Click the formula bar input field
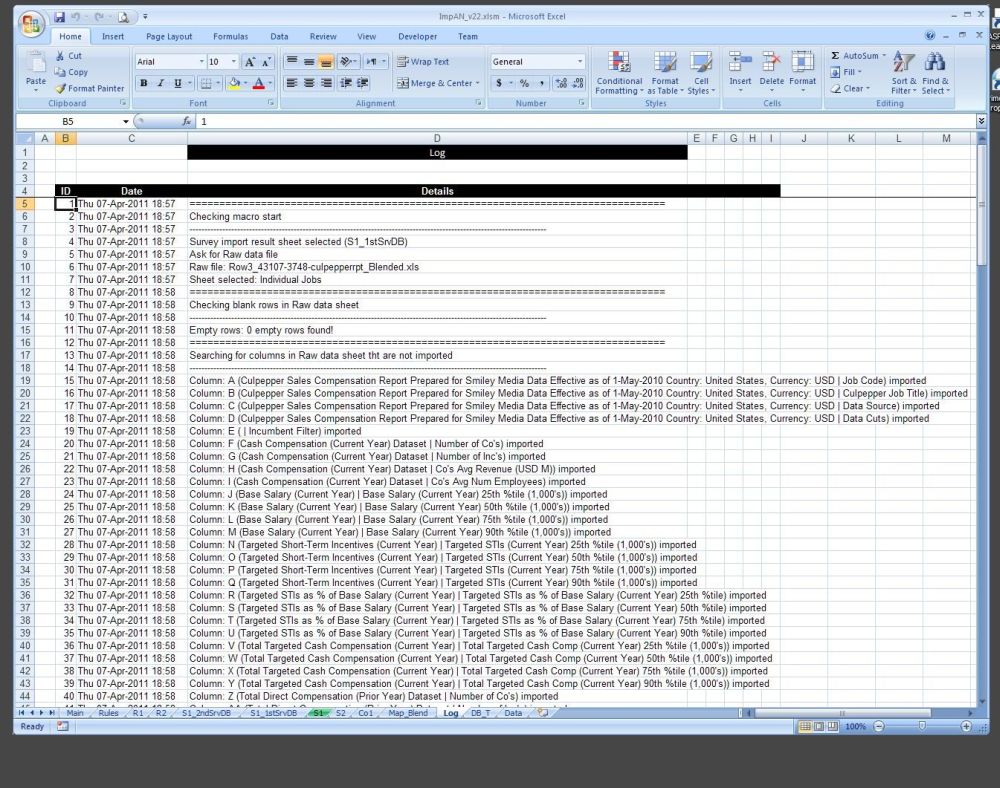 [x=580, y=121]
